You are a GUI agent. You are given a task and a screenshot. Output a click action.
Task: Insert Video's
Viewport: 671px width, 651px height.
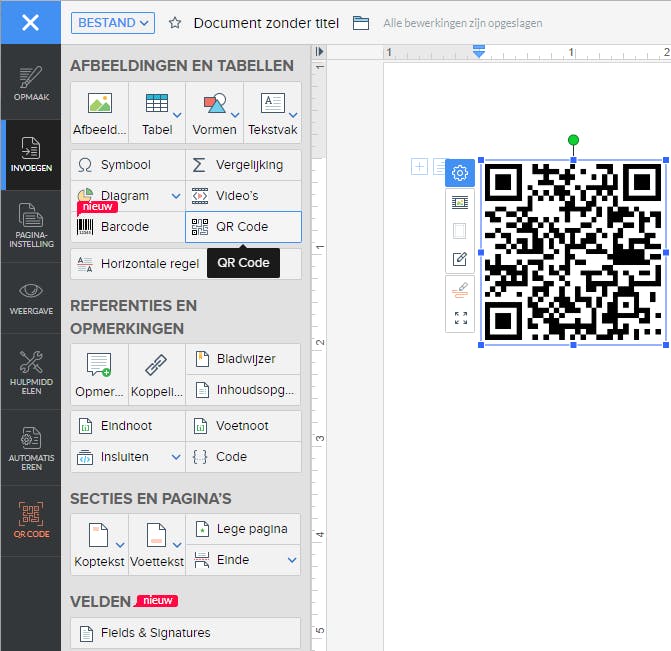(243, 196)
